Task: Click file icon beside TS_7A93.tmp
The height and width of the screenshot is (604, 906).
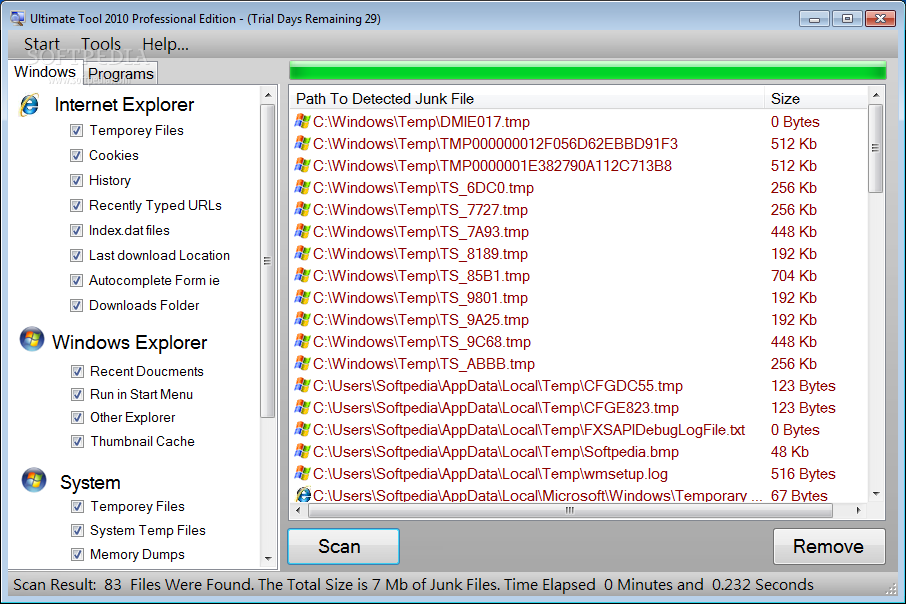Action: click(x=302, y=231)
